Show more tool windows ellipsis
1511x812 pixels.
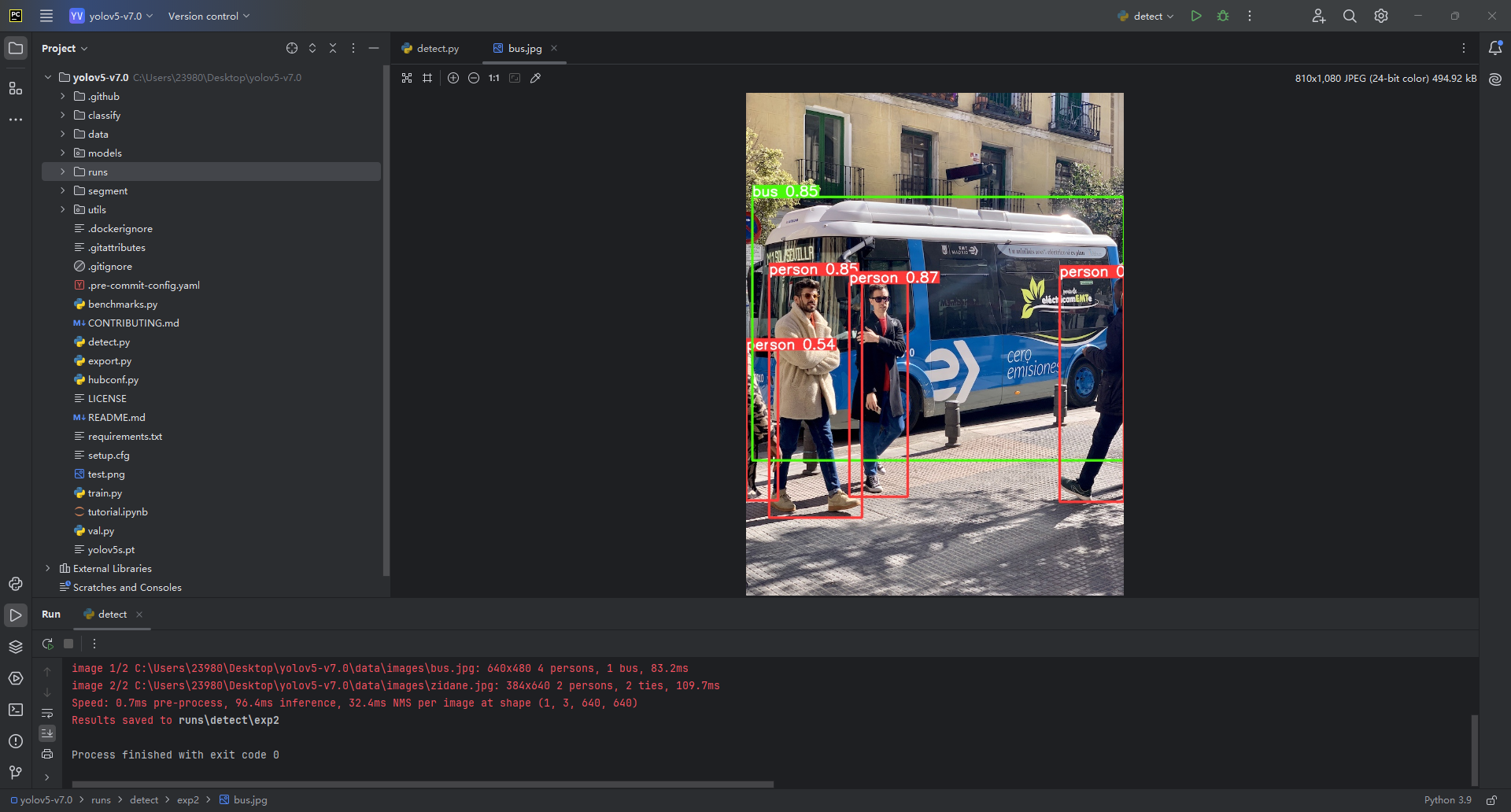(x=16, y=120)
